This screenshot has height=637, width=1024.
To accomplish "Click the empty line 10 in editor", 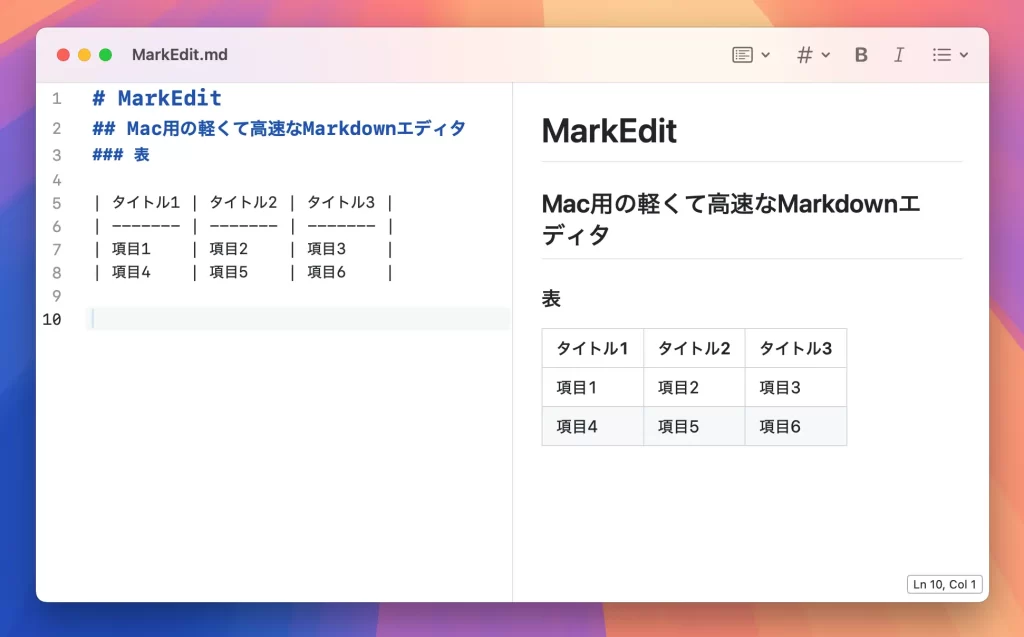I will point(297,319).
